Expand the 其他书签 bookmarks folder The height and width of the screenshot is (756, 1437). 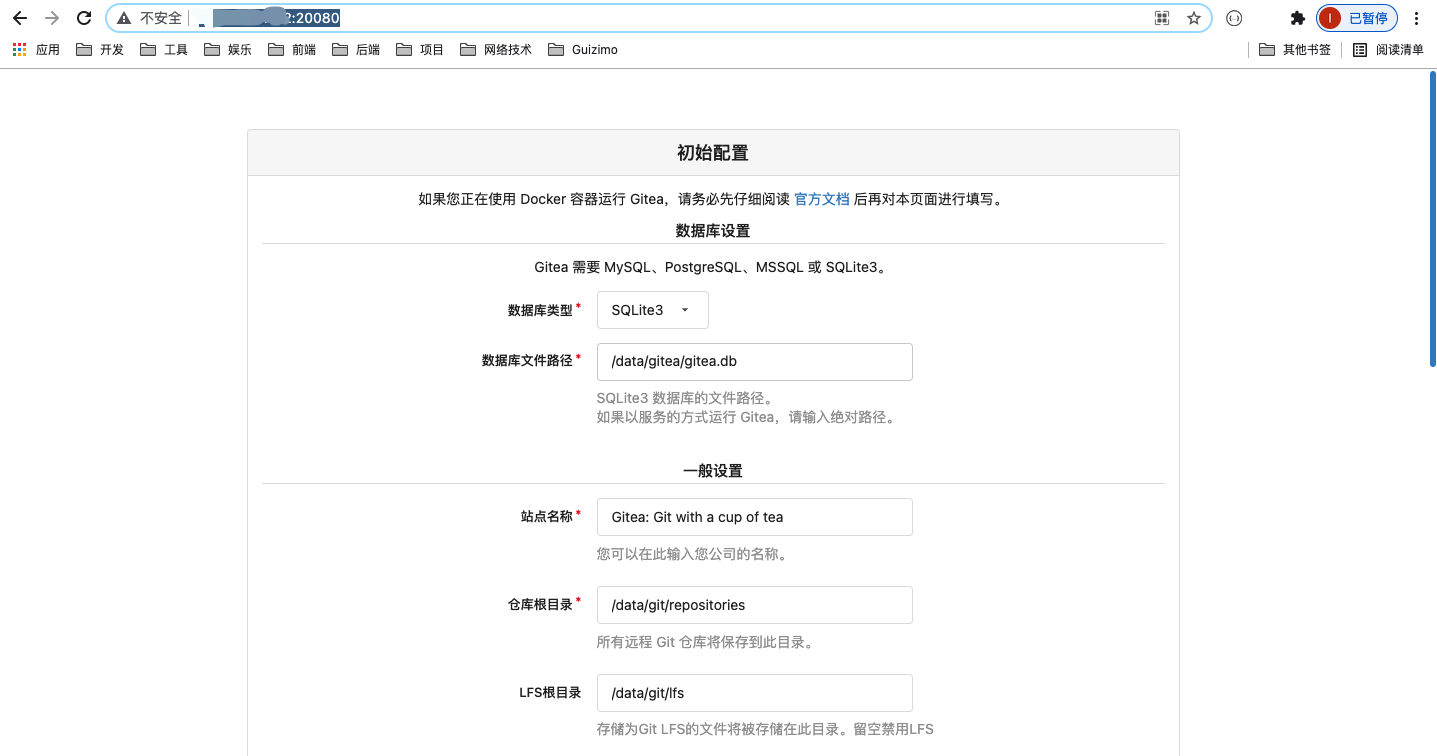[x=1296, y=49]
